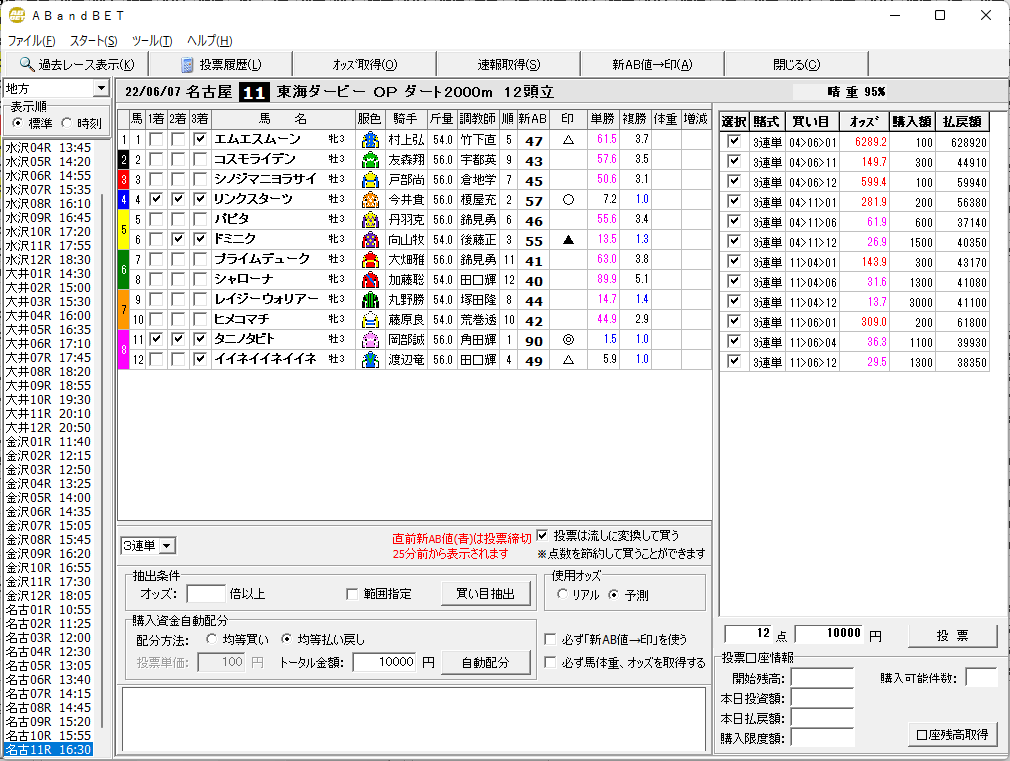Select 均等買い allocation method
Image resolution: width=1010 pixels, height=761 pixels.
(x=211, y=639)
